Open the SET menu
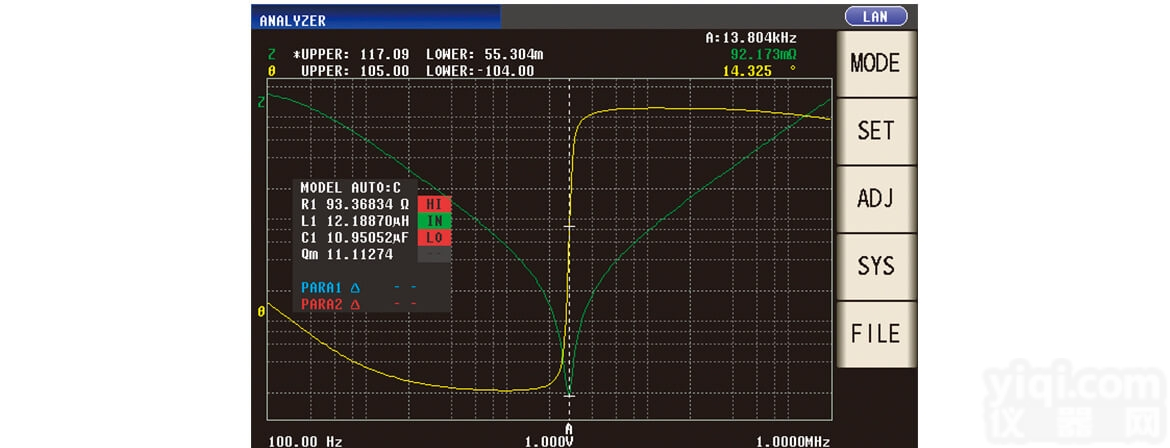 pyautogui.click(x=875, y=131)
